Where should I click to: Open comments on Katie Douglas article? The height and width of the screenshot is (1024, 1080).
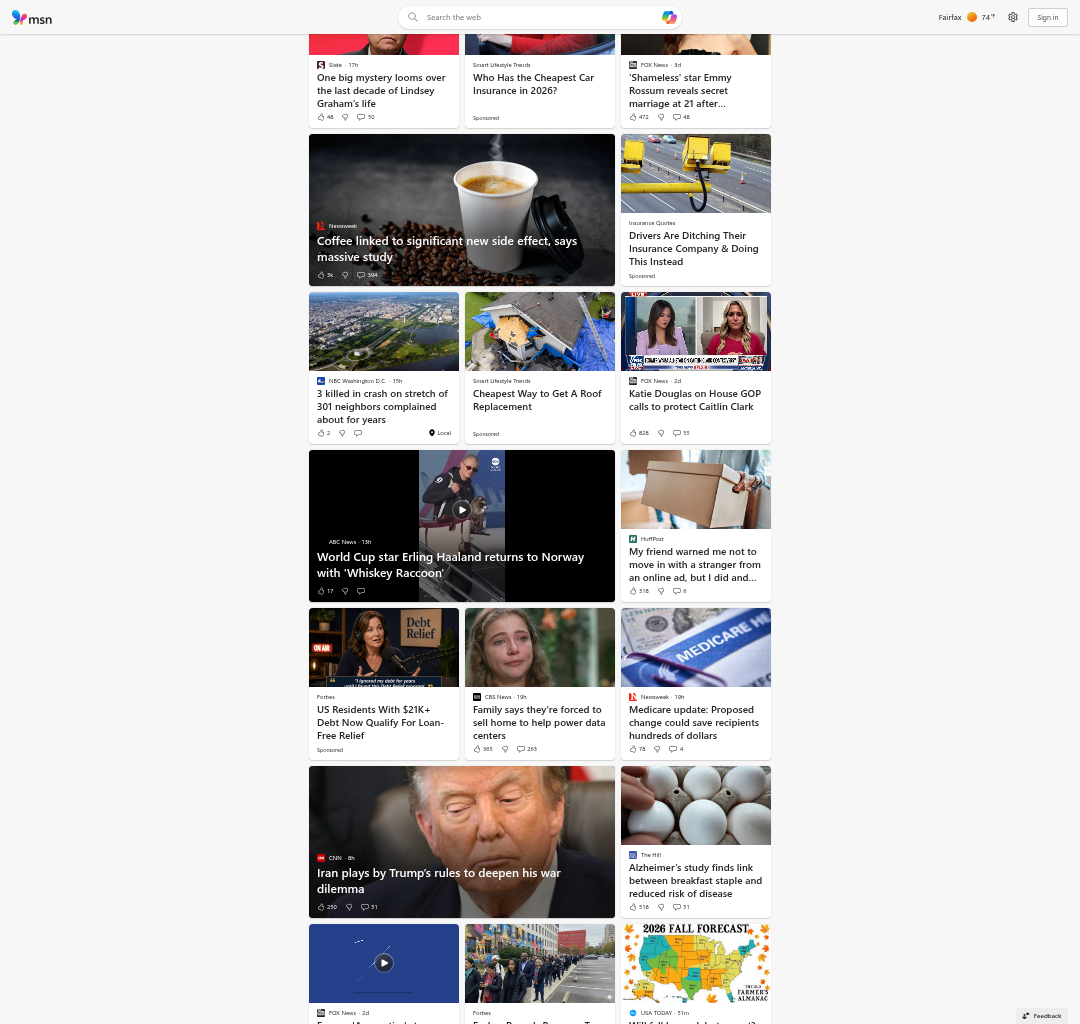[681, 433]
